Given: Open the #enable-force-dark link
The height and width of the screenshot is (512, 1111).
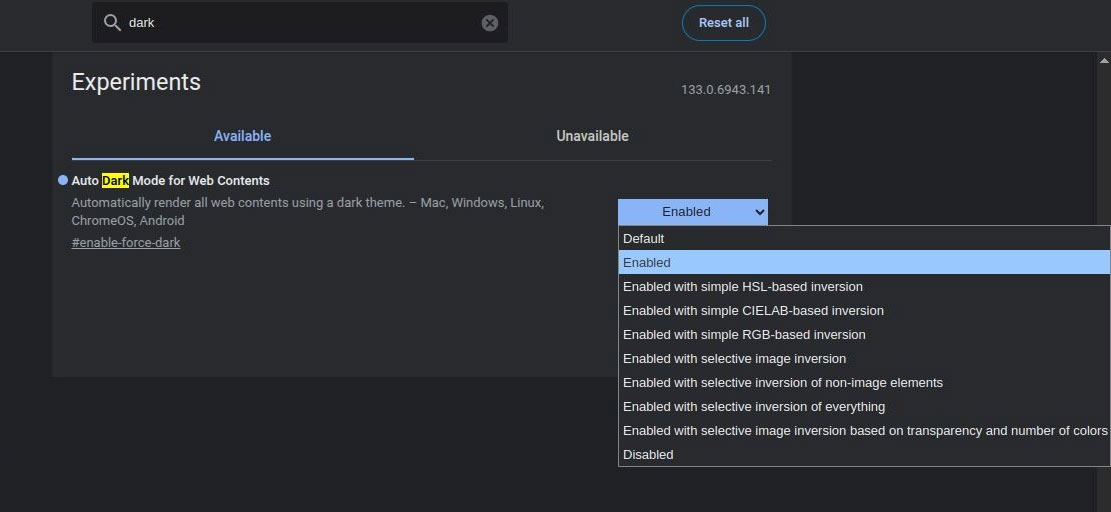Looking at the screenshot, I should tap(126, 243).
